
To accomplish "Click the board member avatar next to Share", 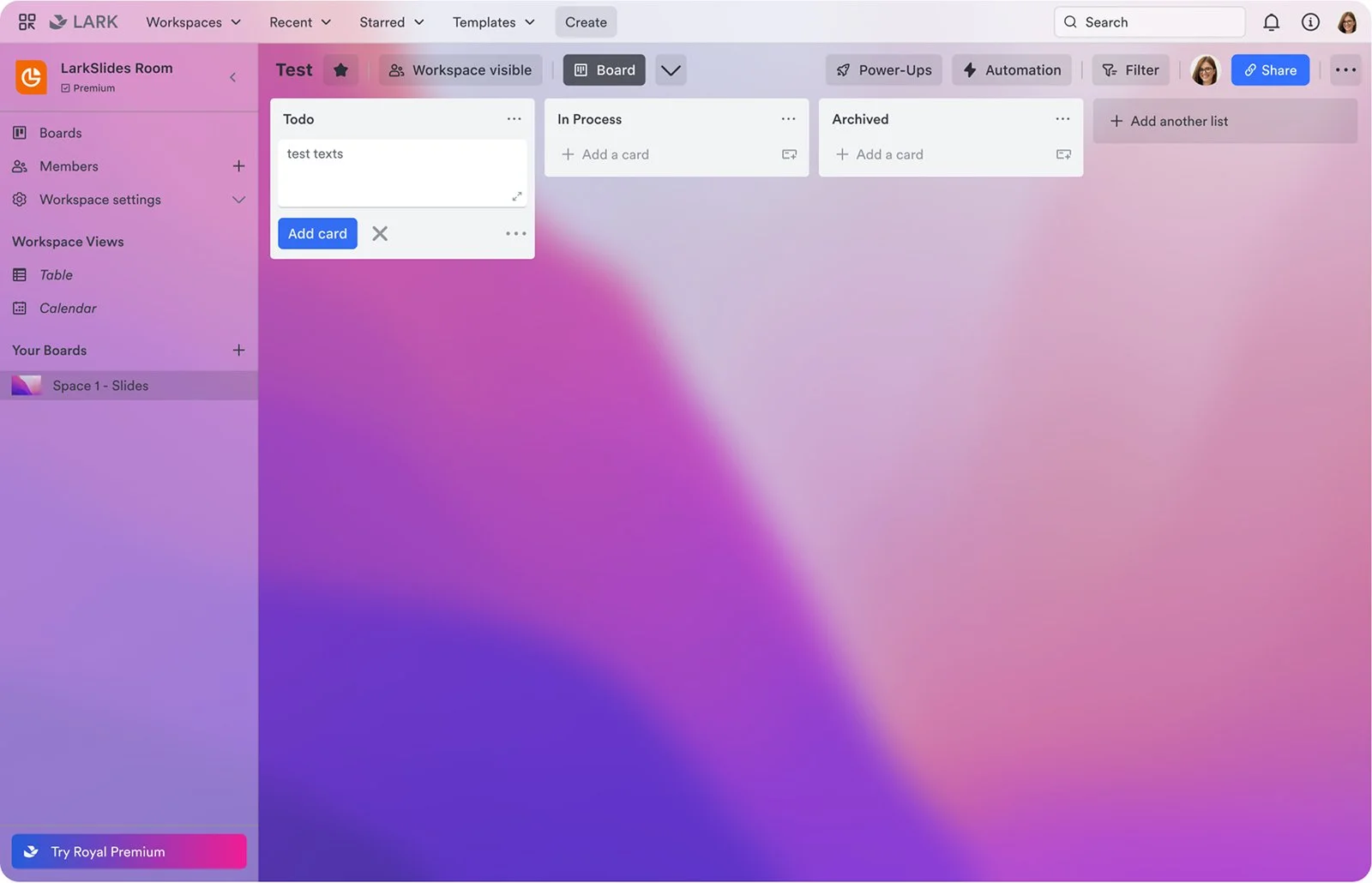I will coord(1205,70).
